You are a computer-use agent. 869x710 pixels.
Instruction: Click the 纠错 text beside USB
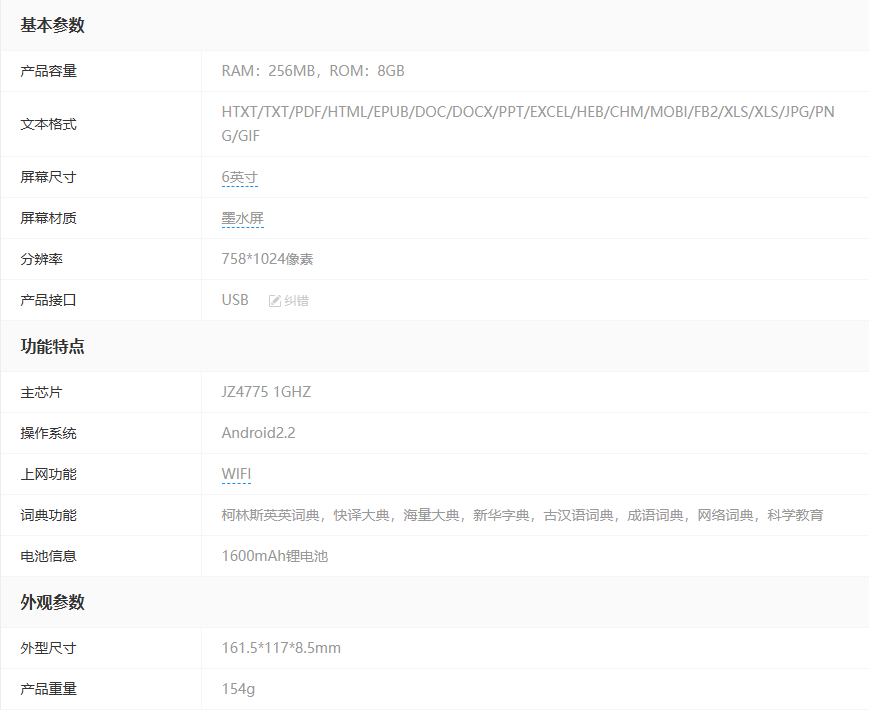tap(296, 300)
